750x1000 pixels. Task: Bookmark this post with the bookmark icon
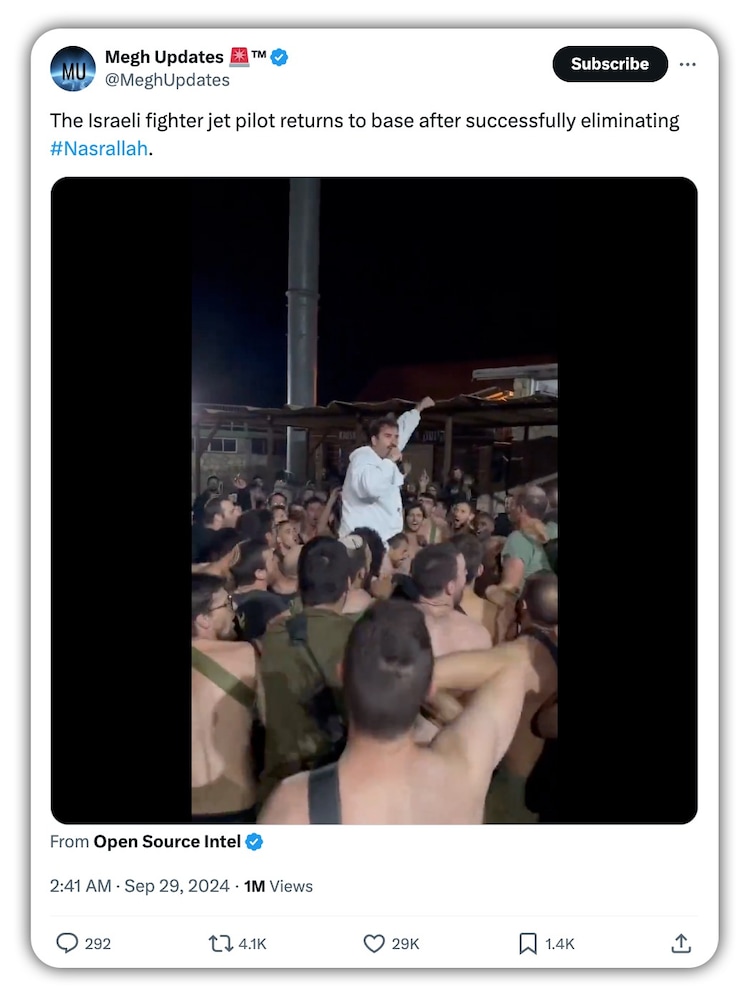tap(528, 943)
